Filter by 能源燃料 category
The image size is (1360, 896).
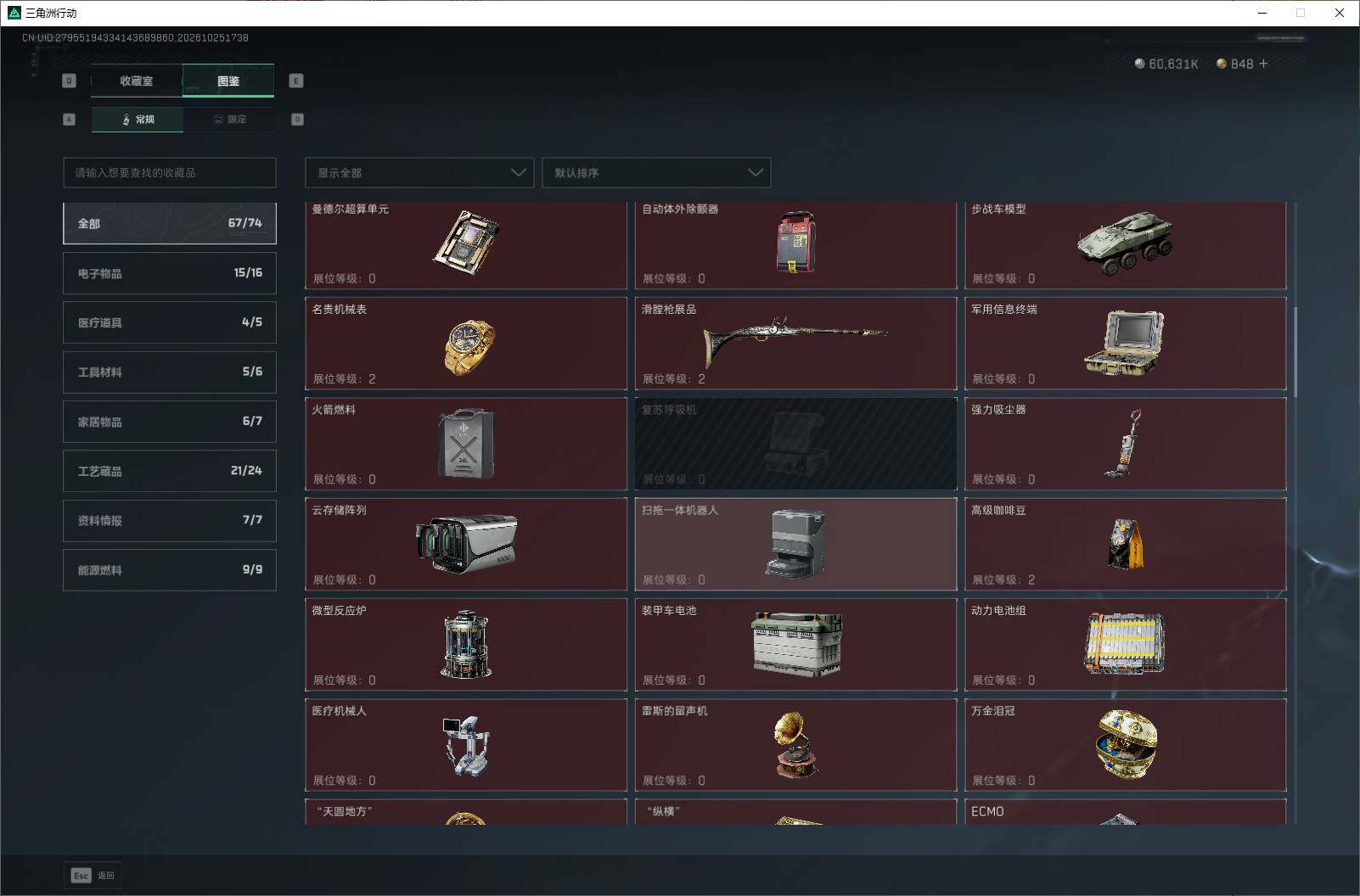click(170, 569)
